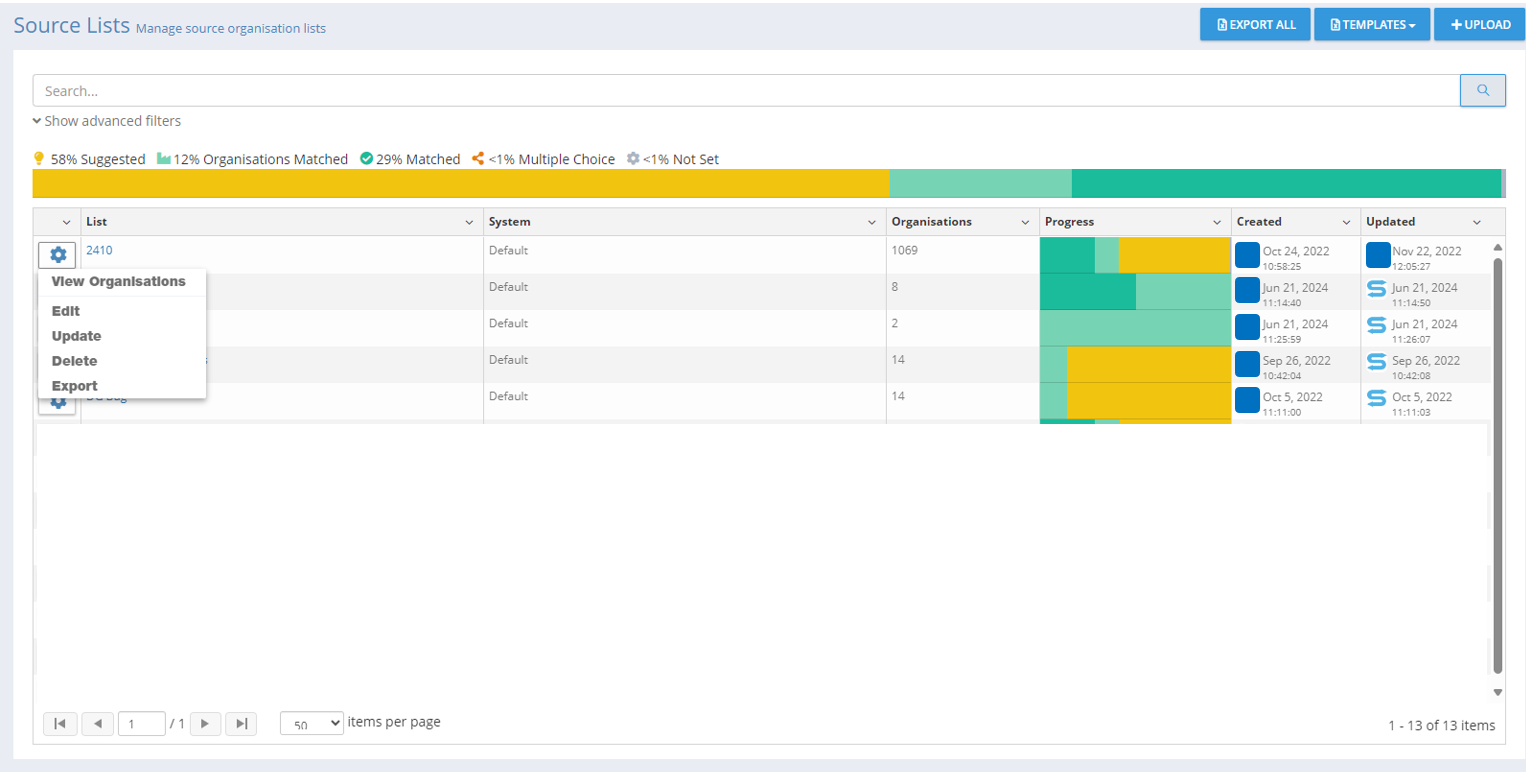The image size is (1526, 772).
Task: Open the Templates dropdown
Action: (x=1372, y=25)
